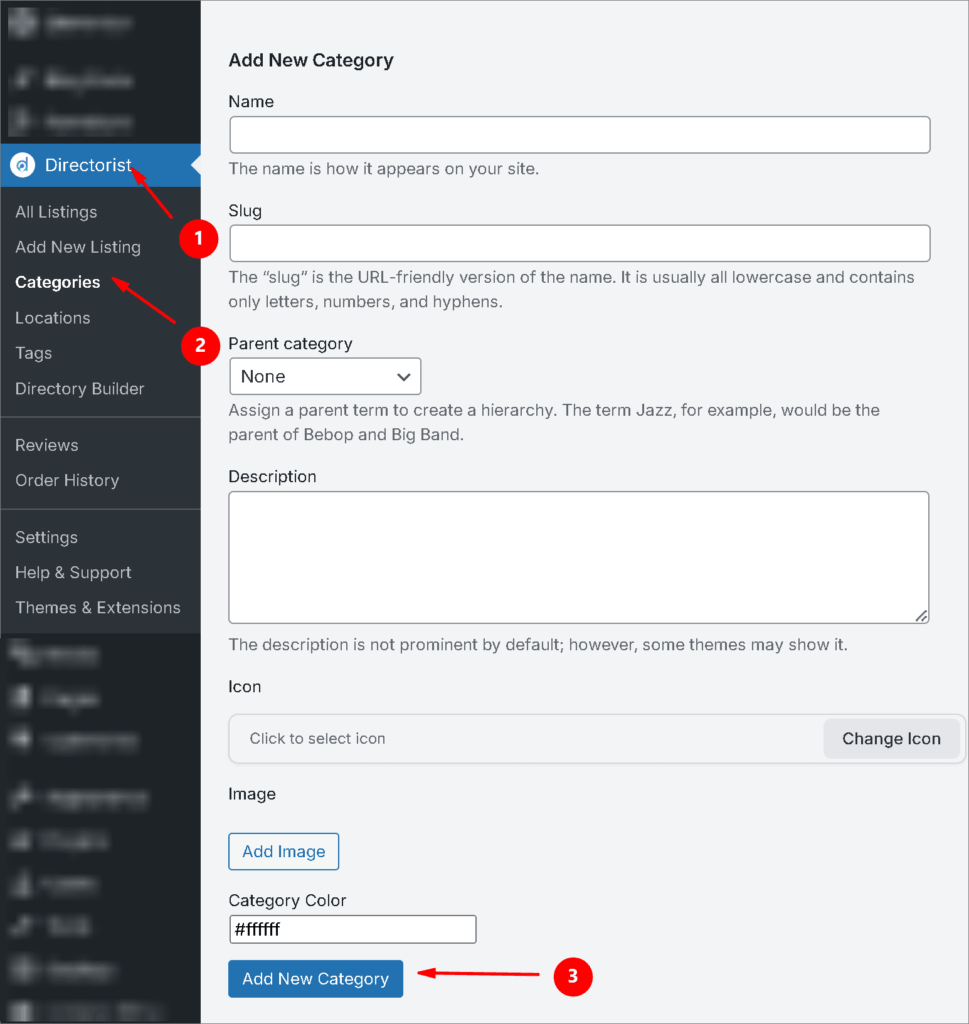Click into the category Name field
Viewport: 969px width, 1024px height.
pos(579,135)
